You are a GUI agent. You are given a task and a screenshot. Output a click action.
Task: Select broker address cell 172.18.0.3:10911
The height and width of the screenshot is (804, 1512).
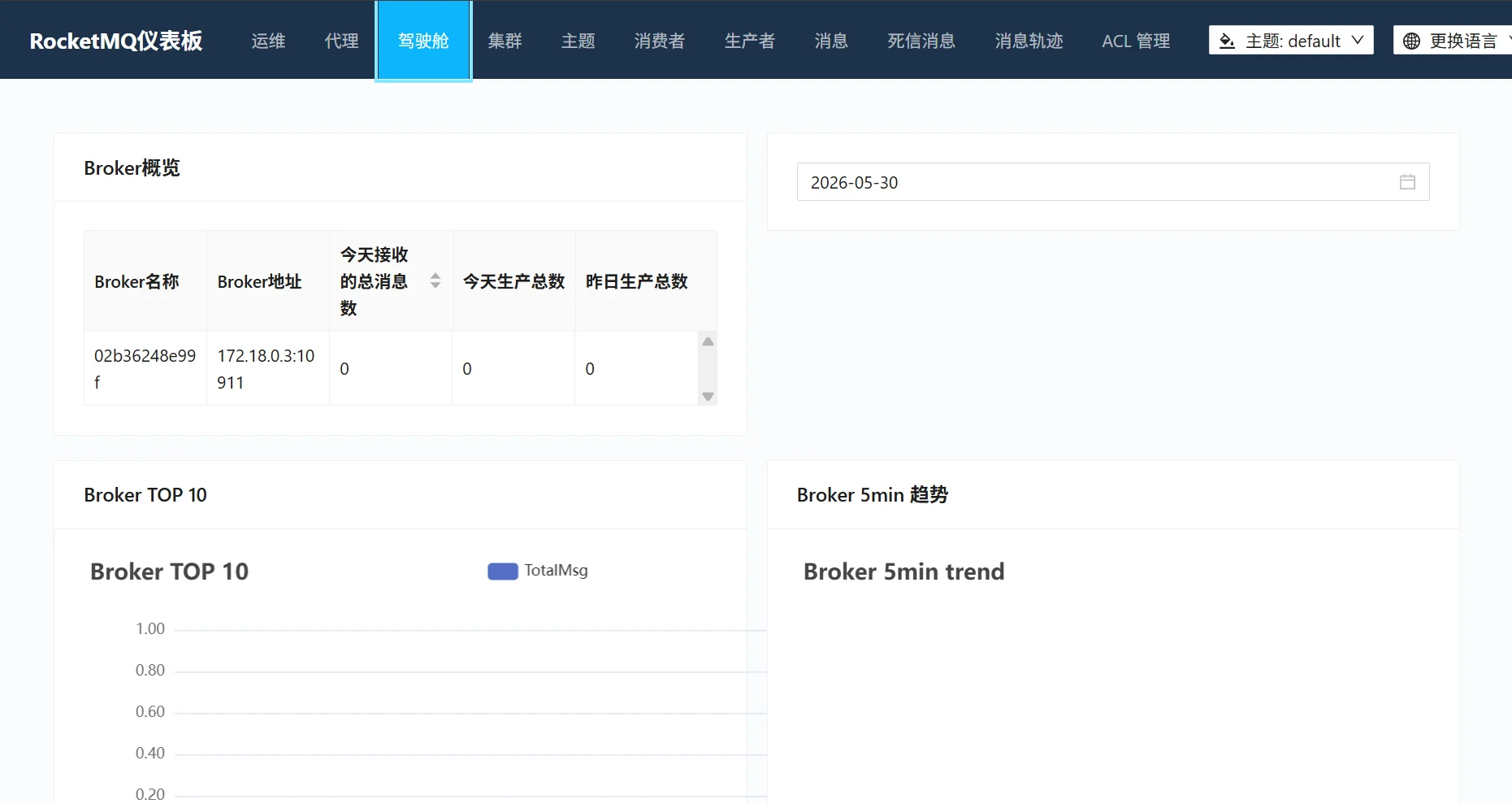click(x=268, y=368)
